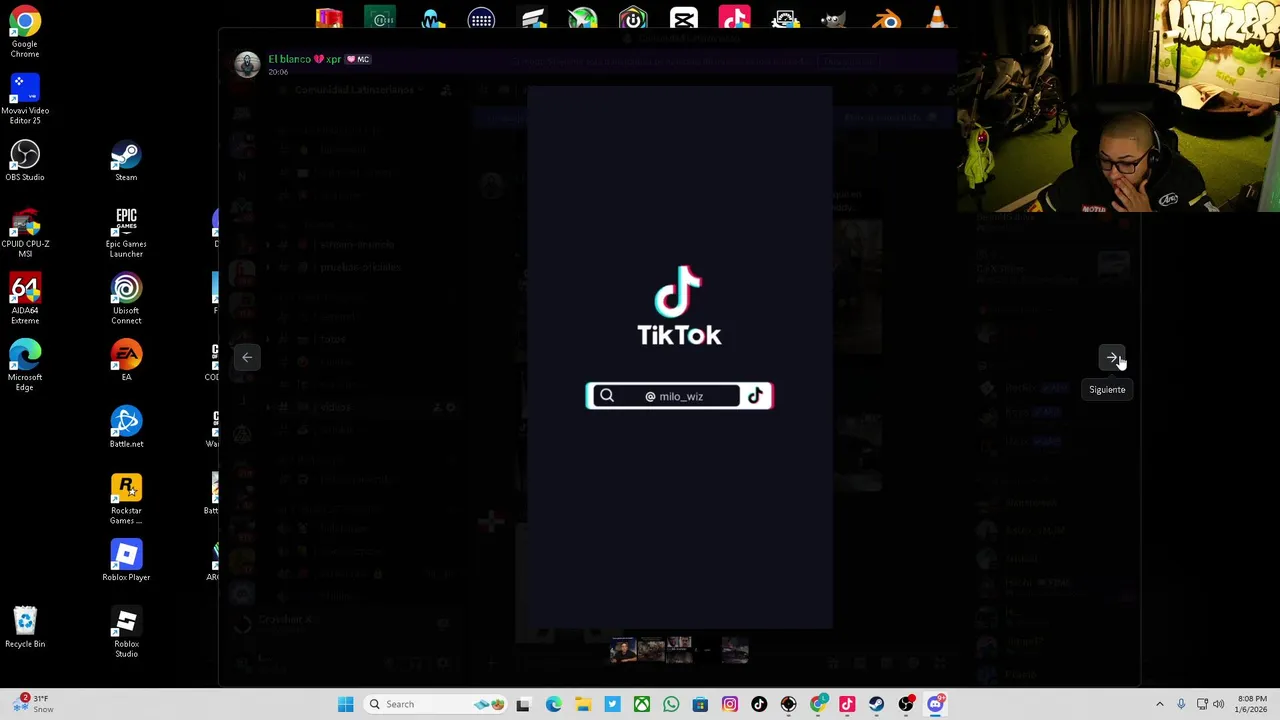Open volume control in system tray
The width and height of the screenshot is (1280, 720).
point(1218,704)
